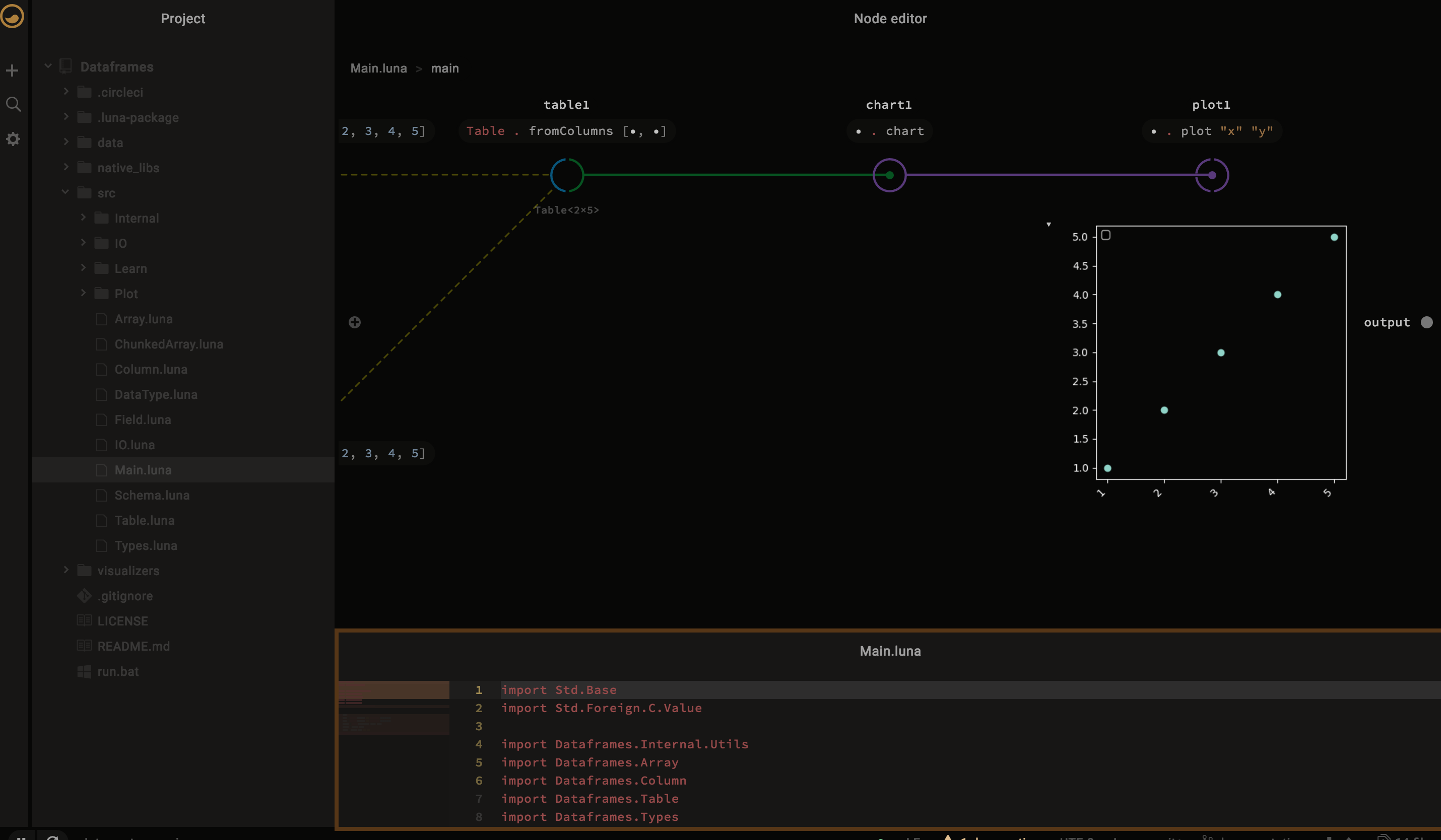
Task: Collapse the src folder
Action: coord(65,192)
